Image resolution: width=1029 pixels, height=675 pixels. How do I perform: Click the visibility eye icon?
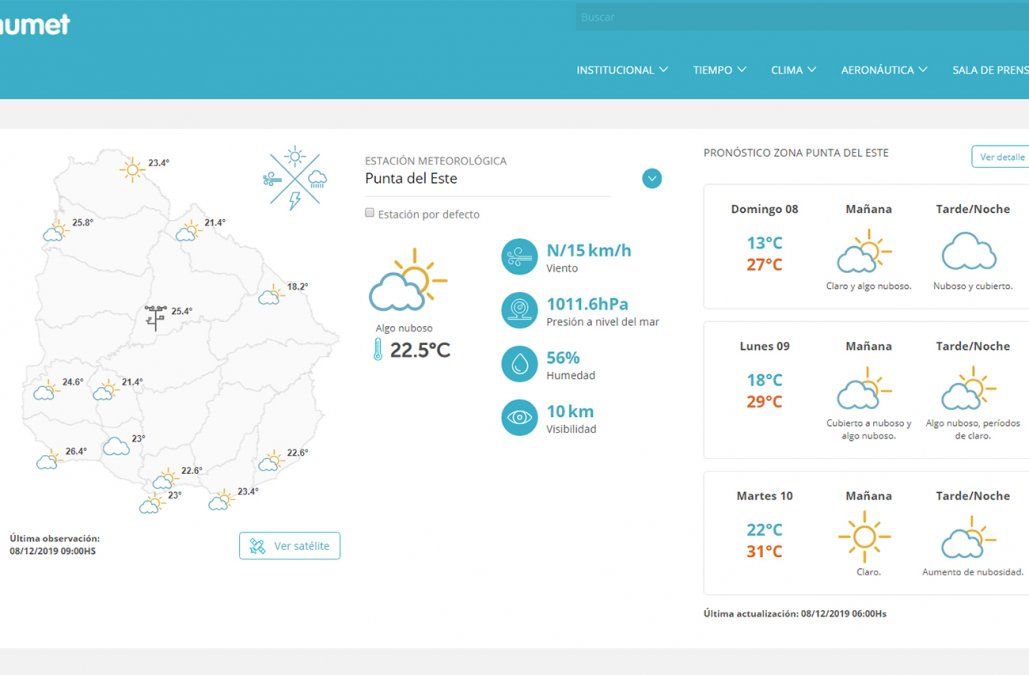[519, 418]
